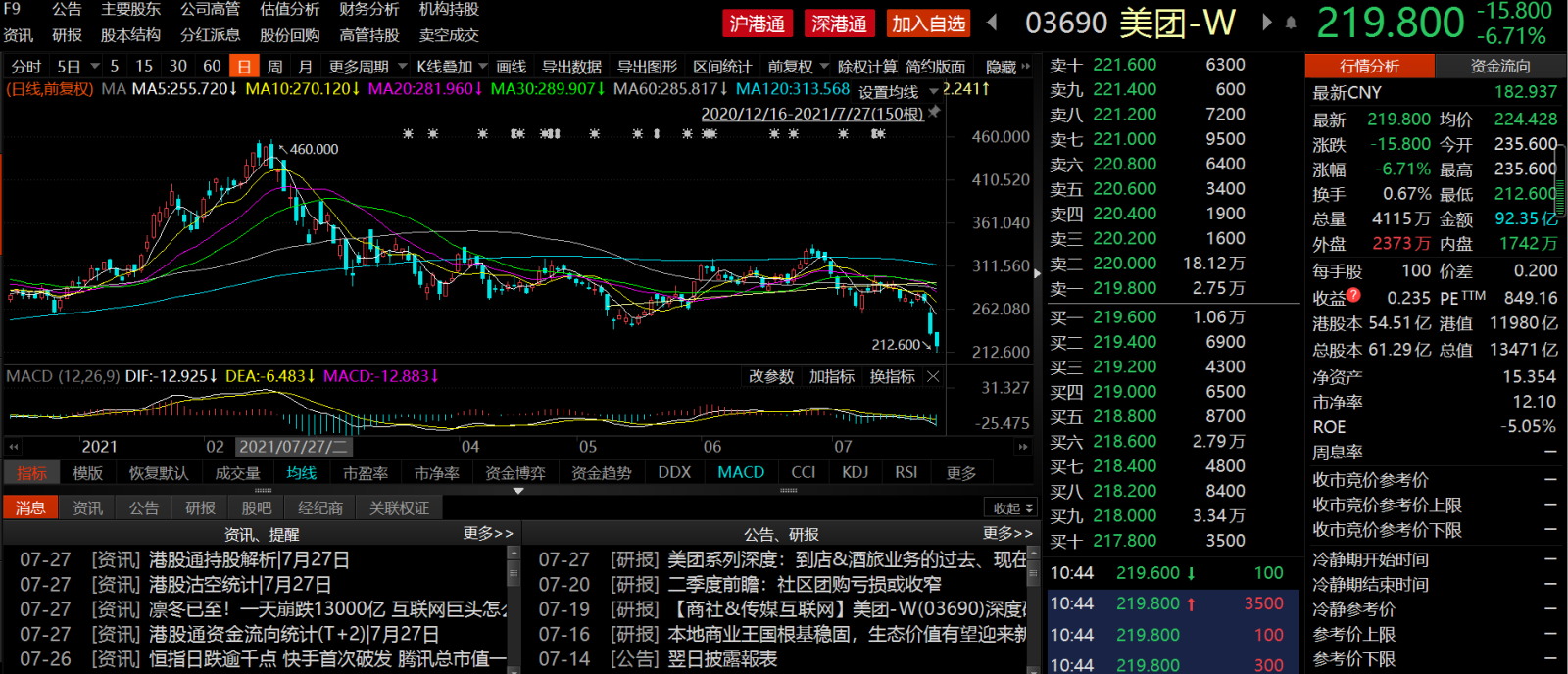Close the MACD indicator panel
1568x674 pixels.
point(933,376)
